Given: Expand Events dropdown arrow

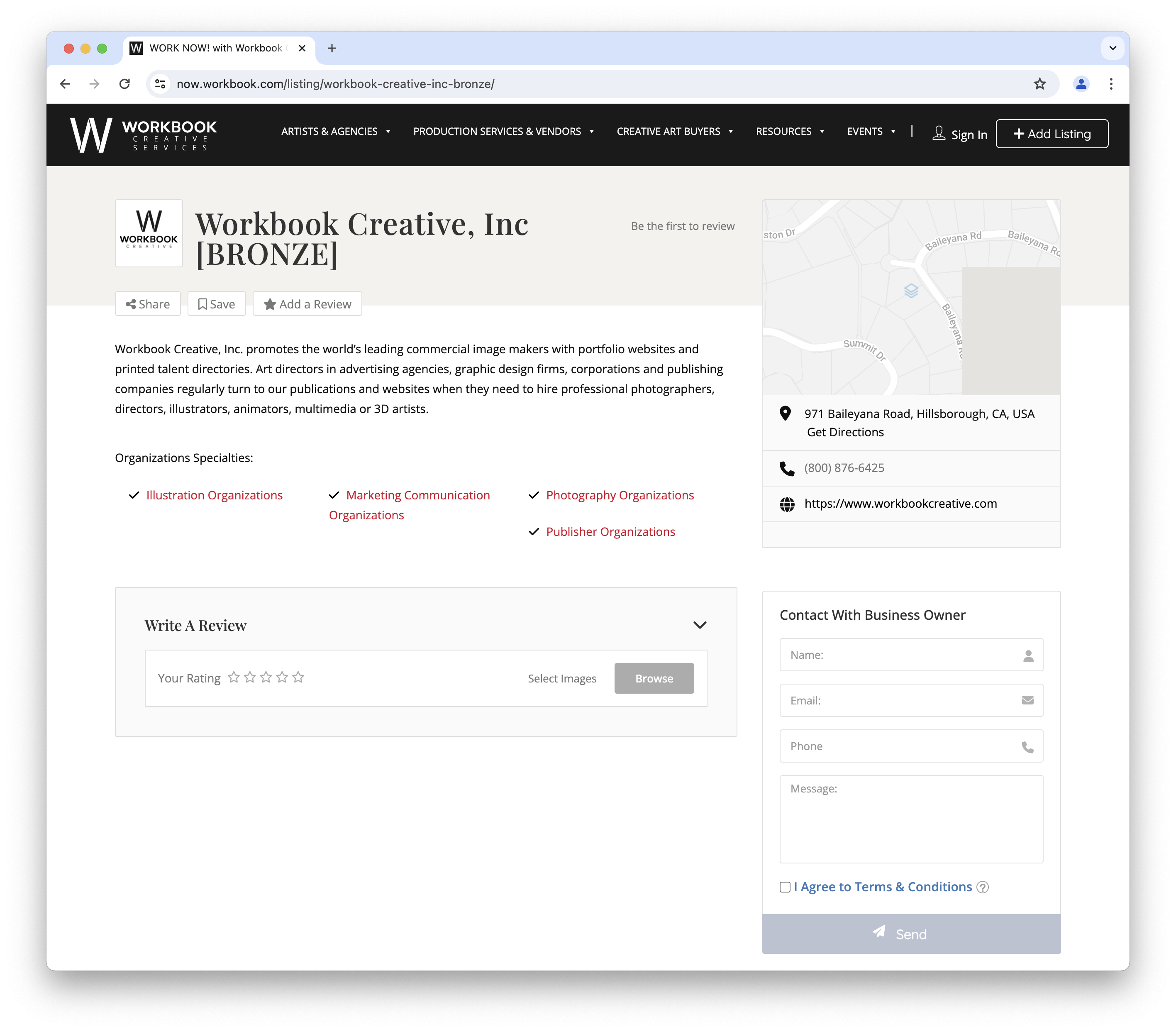Looking at the screenshot, I should (x=893, y=132).
